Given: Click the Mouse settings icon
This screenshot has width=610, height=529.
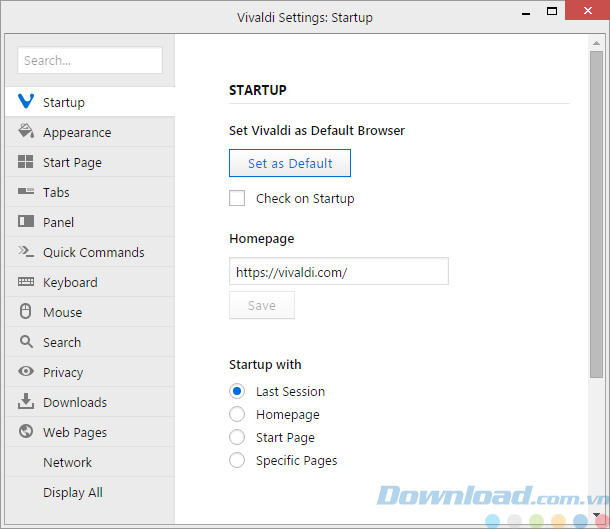Looking at the screenshot, I should click(26, 312).
